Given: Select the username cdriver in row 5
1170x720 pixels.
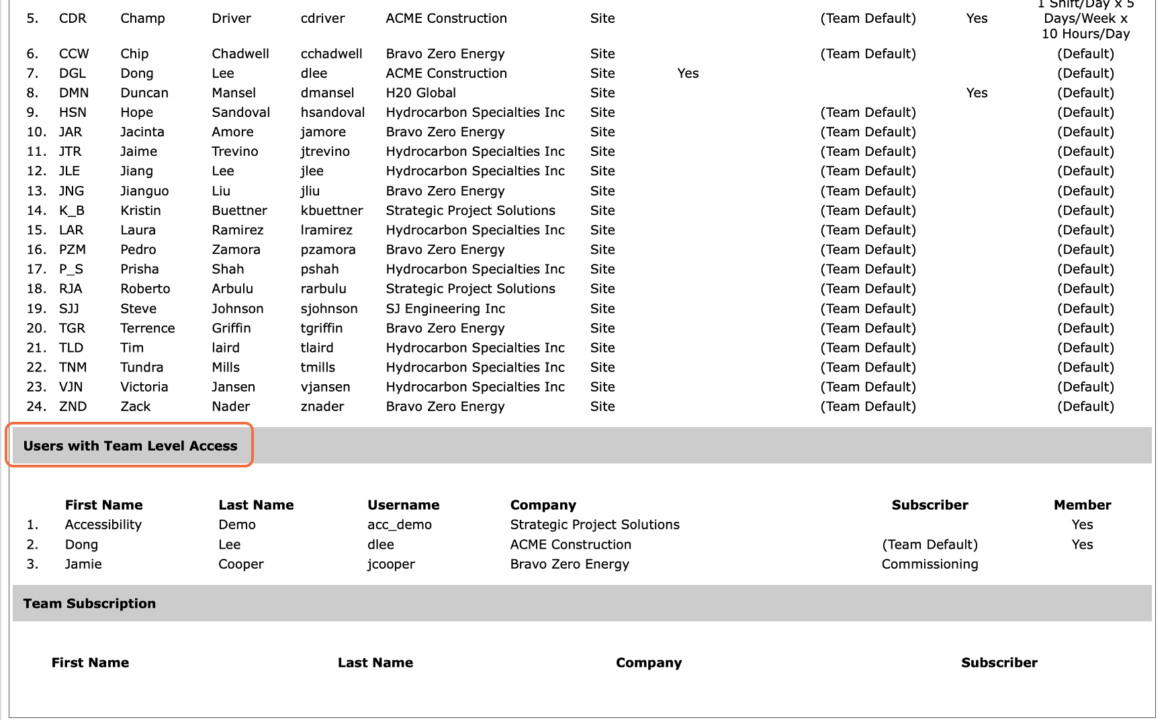Looking at the screenshot, I should 322,18.
